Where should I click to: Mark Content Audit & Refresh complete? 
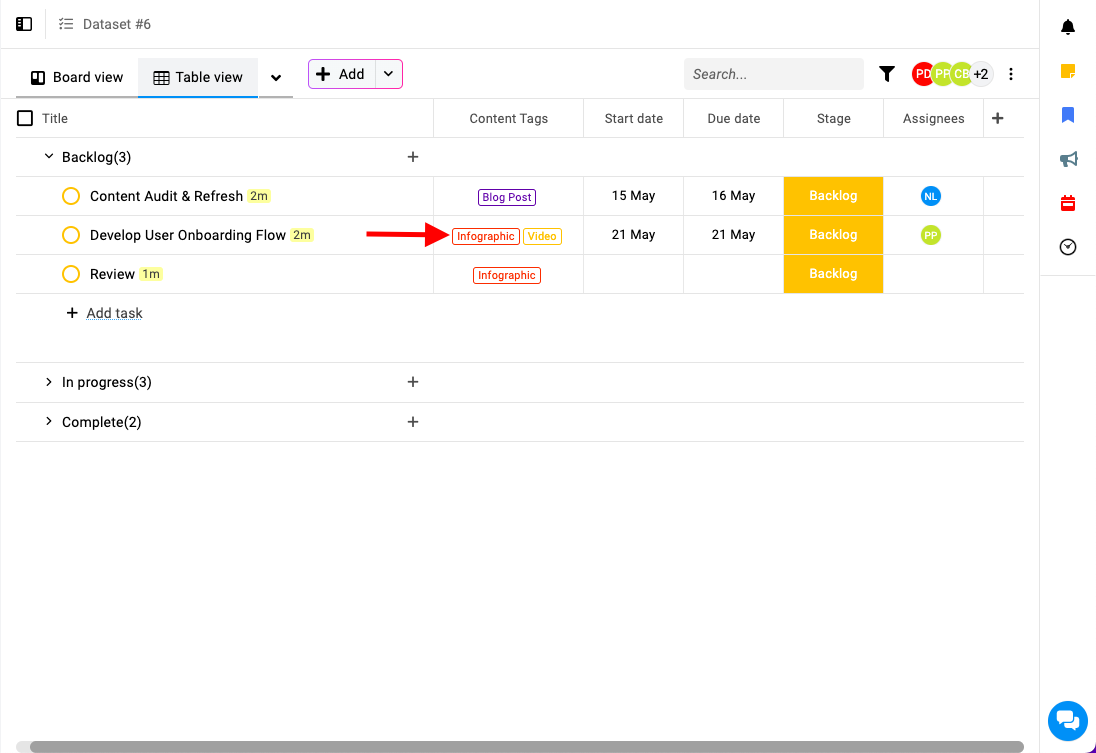[71, 196]
